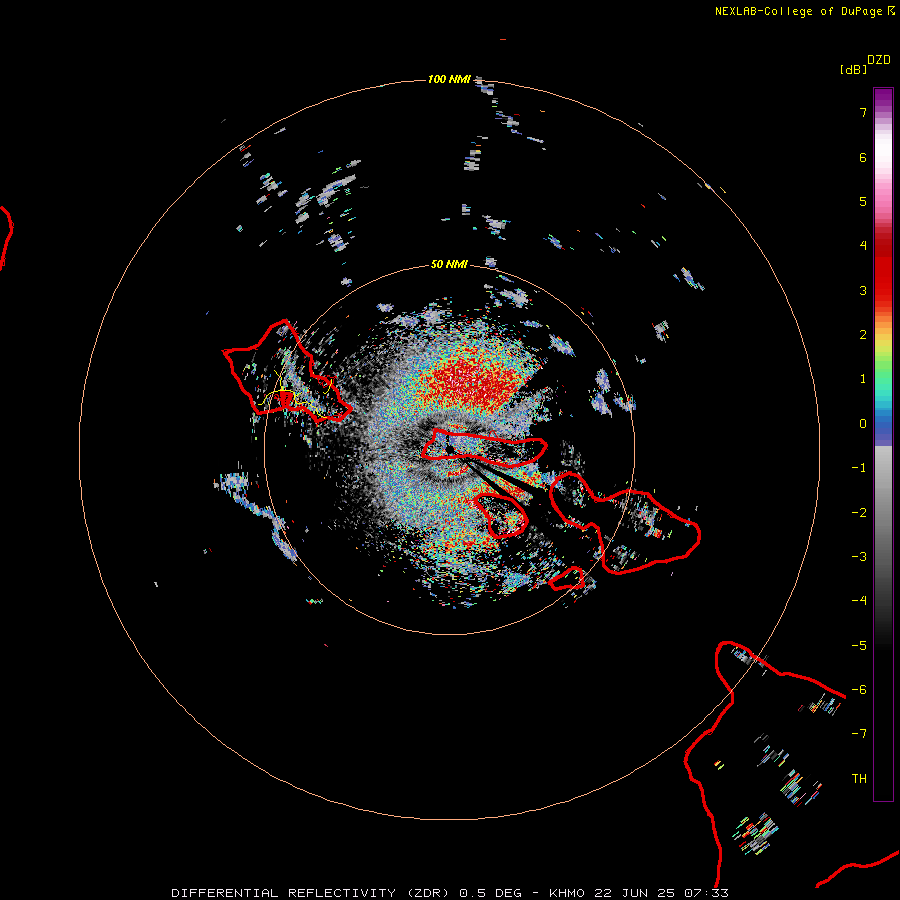The height and width of the screenshot is (900, 900).
Task: Click the 7 value on color scale
Action: tap(863, 112)
